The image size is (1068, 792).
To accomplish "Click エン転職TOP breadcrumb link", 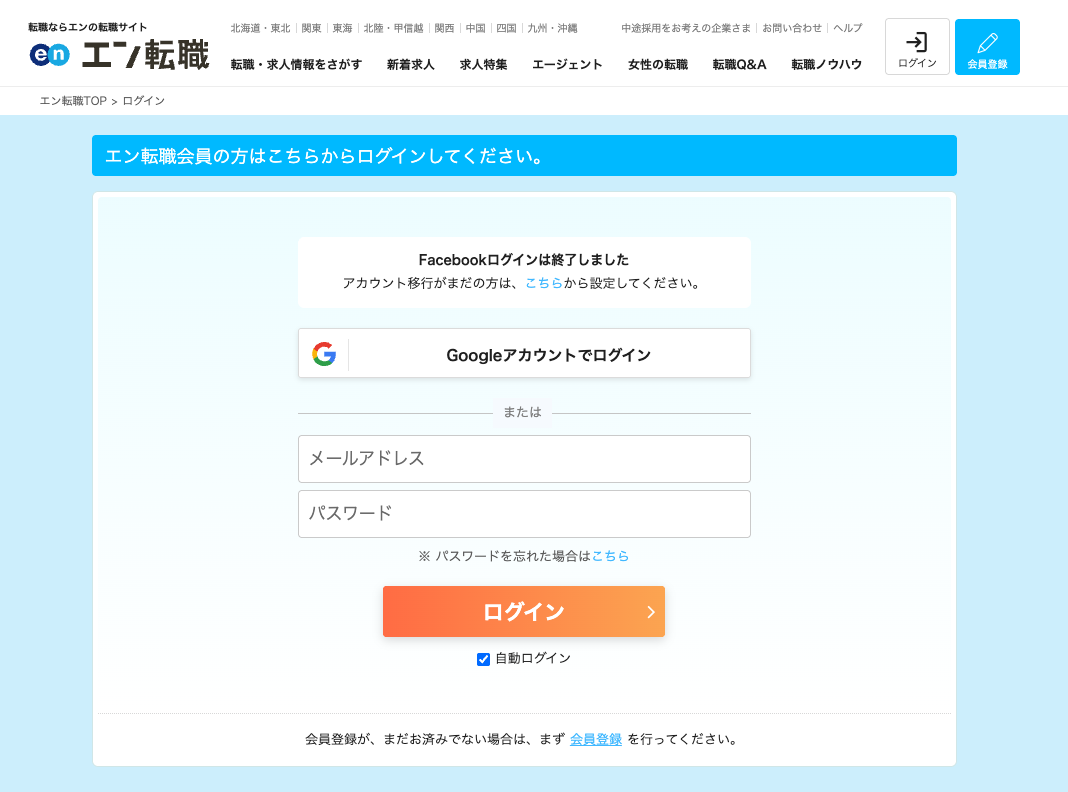I will pyautogui.click(x=73, y=101).
